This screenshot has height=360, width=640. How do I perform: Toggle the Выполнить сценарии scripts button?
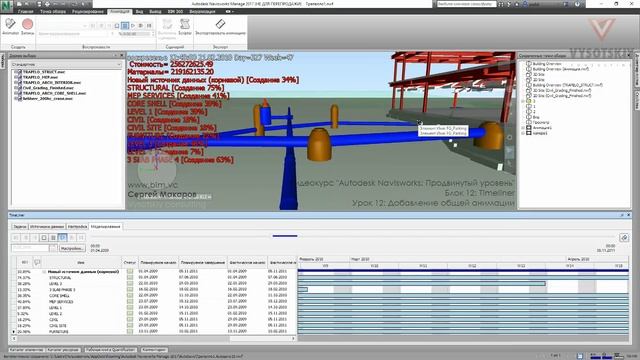pos(167,29)
